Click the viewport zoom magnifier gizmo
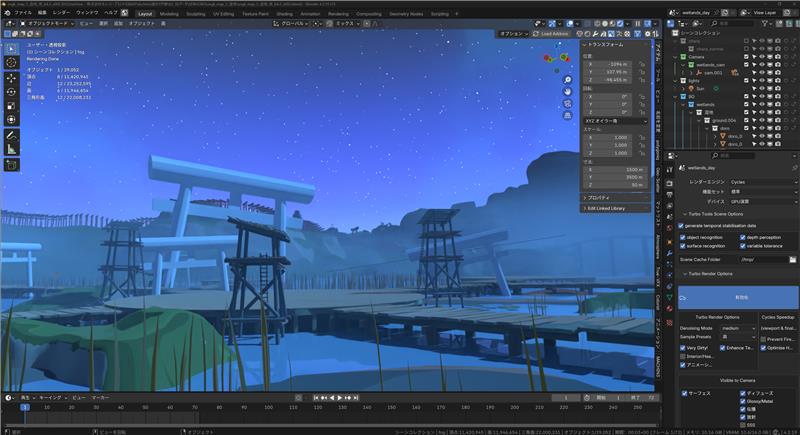The image size is (800, 435). pyautogui.click(x=567, y=77)
